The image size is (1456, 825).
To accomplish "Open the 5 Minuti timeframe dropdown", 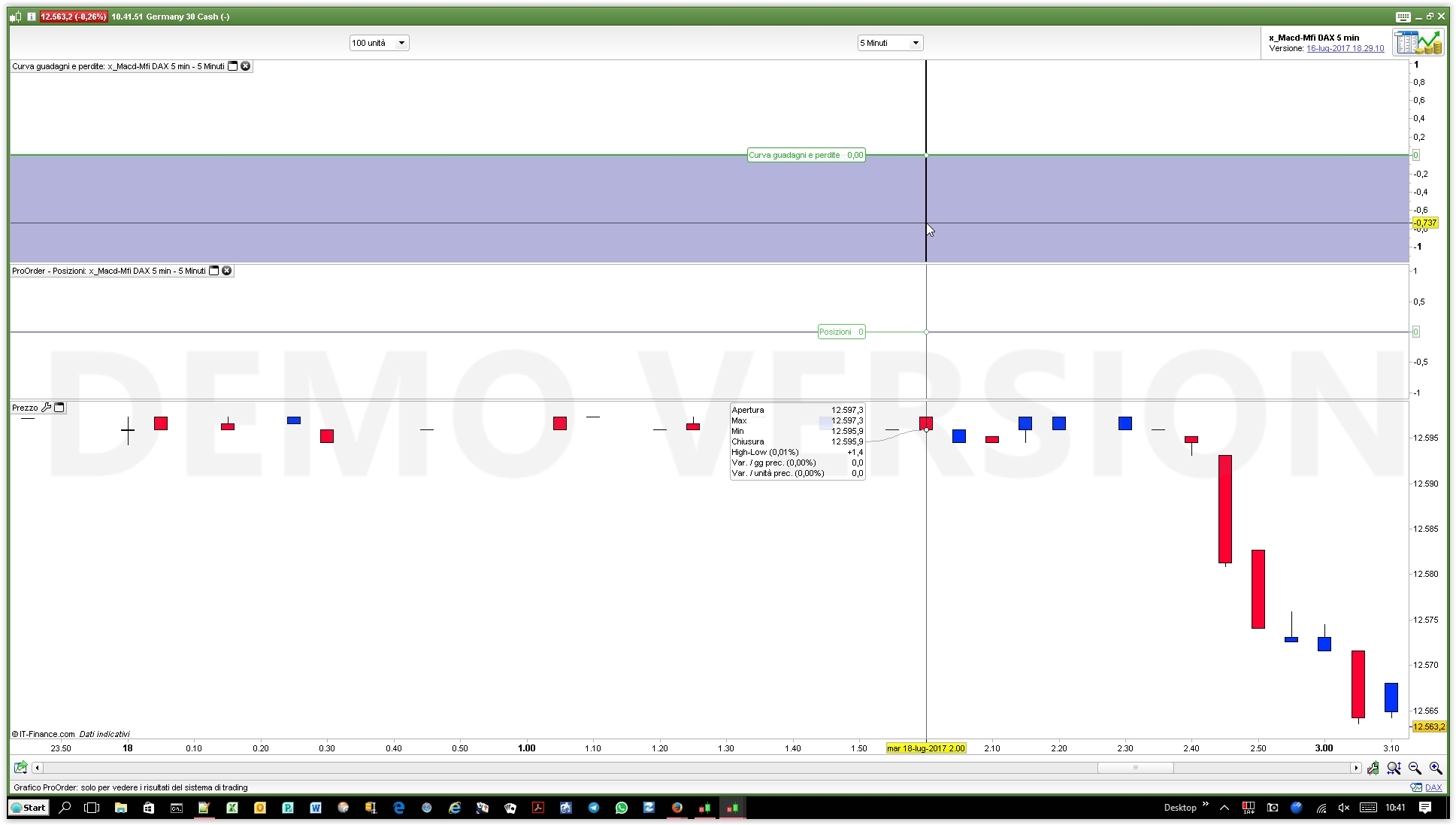I will [x=915, y=43].
